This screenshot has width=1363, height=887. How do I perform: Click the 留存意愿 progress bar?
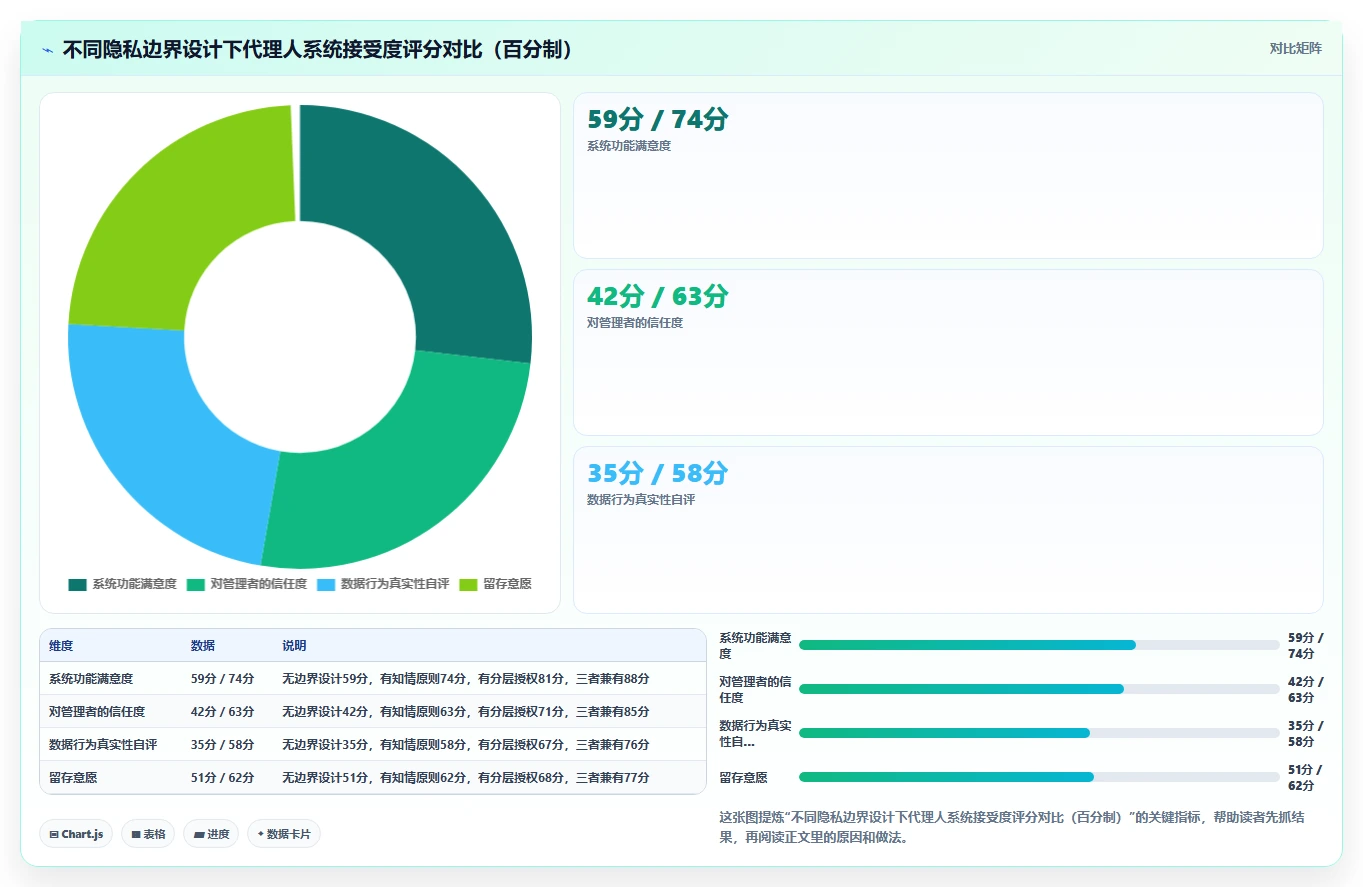point(1039,777)
